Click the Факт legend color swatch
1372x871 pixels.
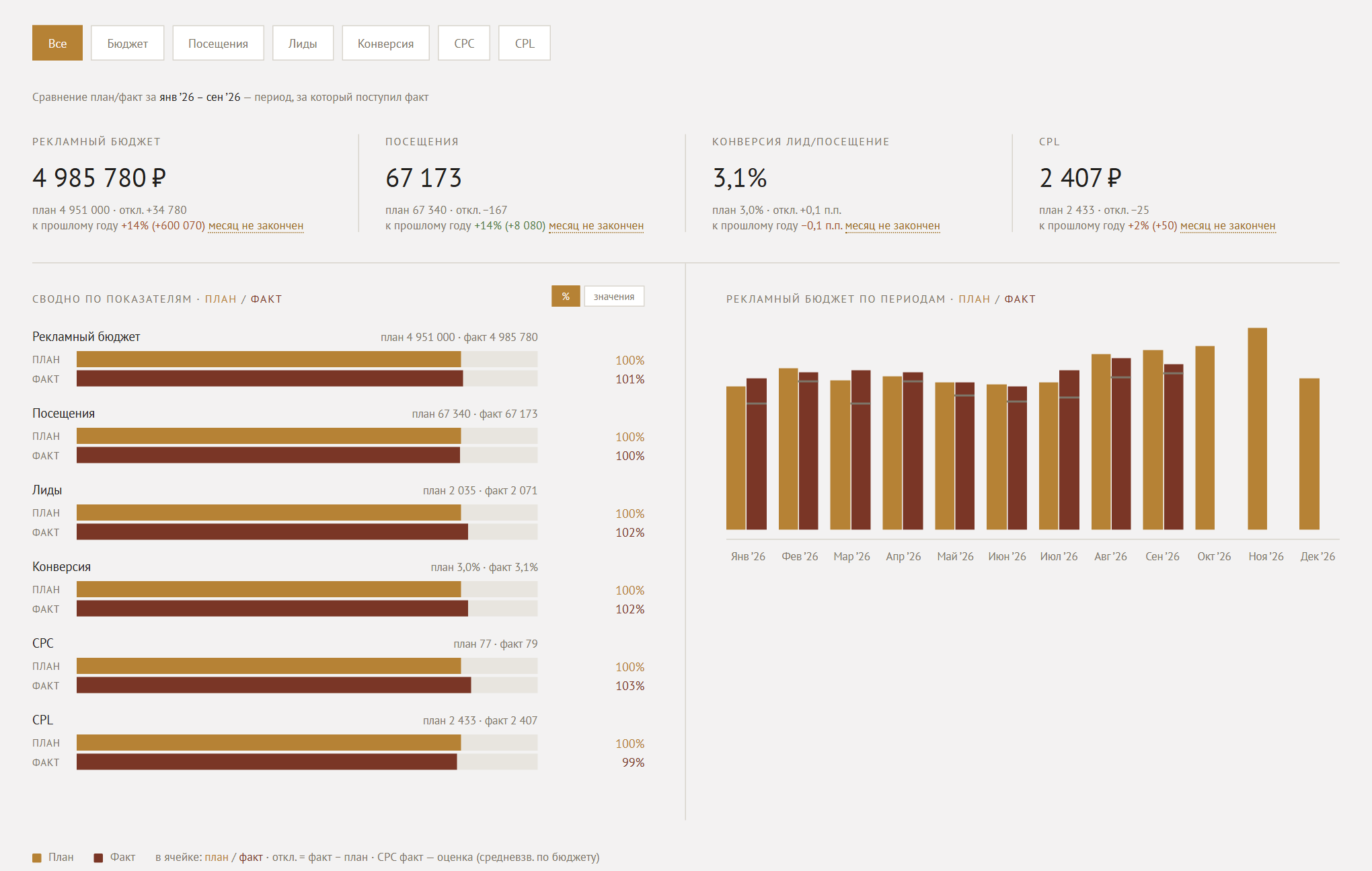tap(98, 858)
